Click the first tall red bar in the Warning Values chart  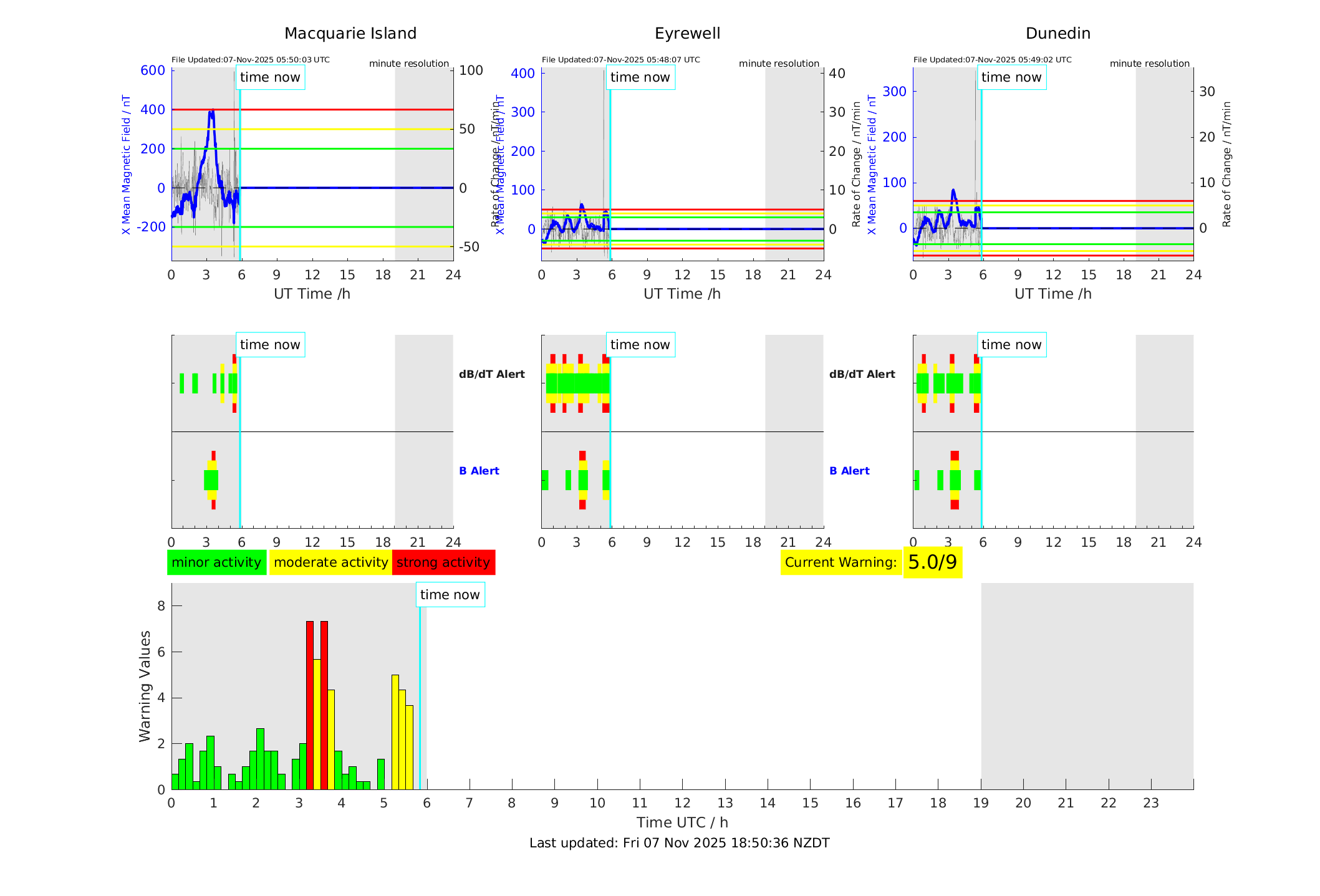click(310, 705)
